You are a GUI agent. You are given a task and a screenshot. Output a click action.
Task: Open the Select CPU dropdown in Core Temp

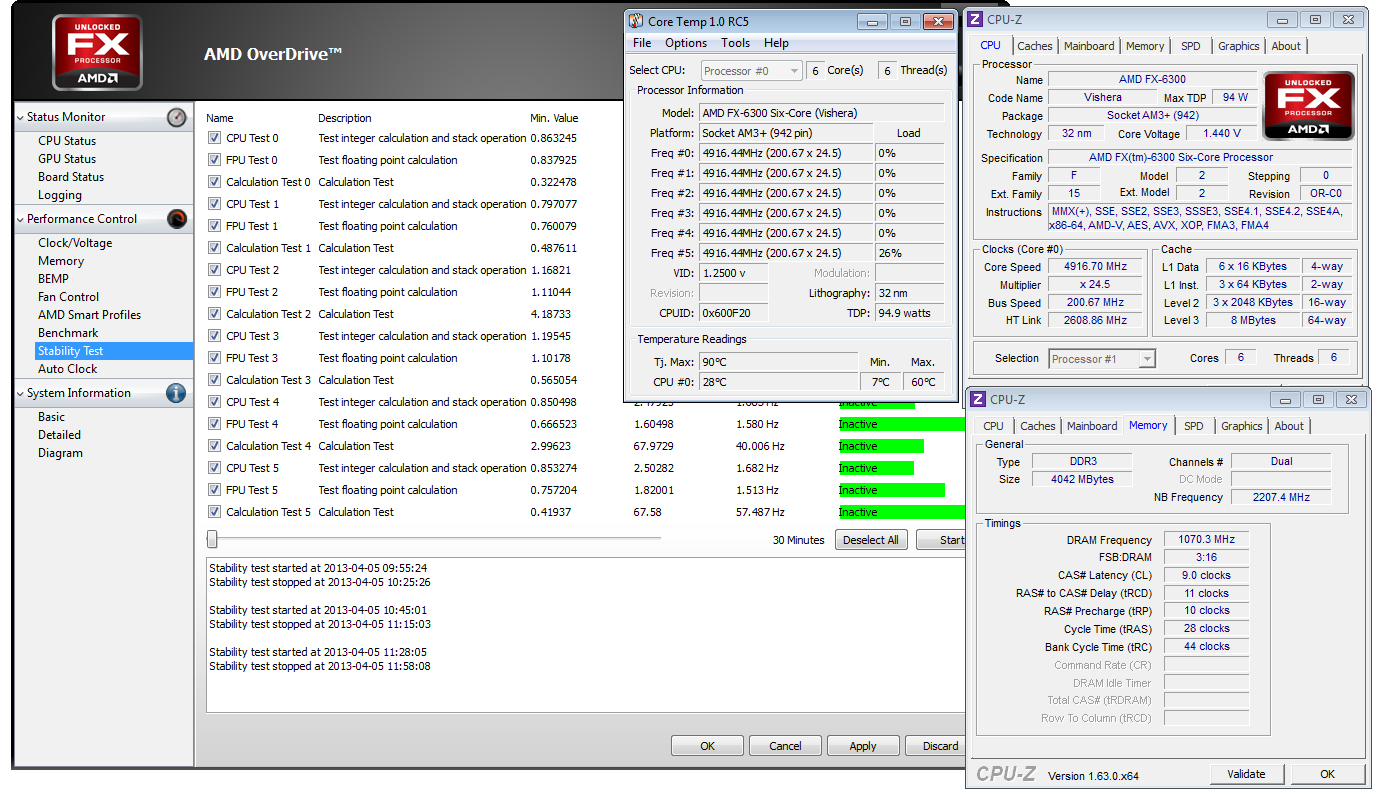[751, 71]
